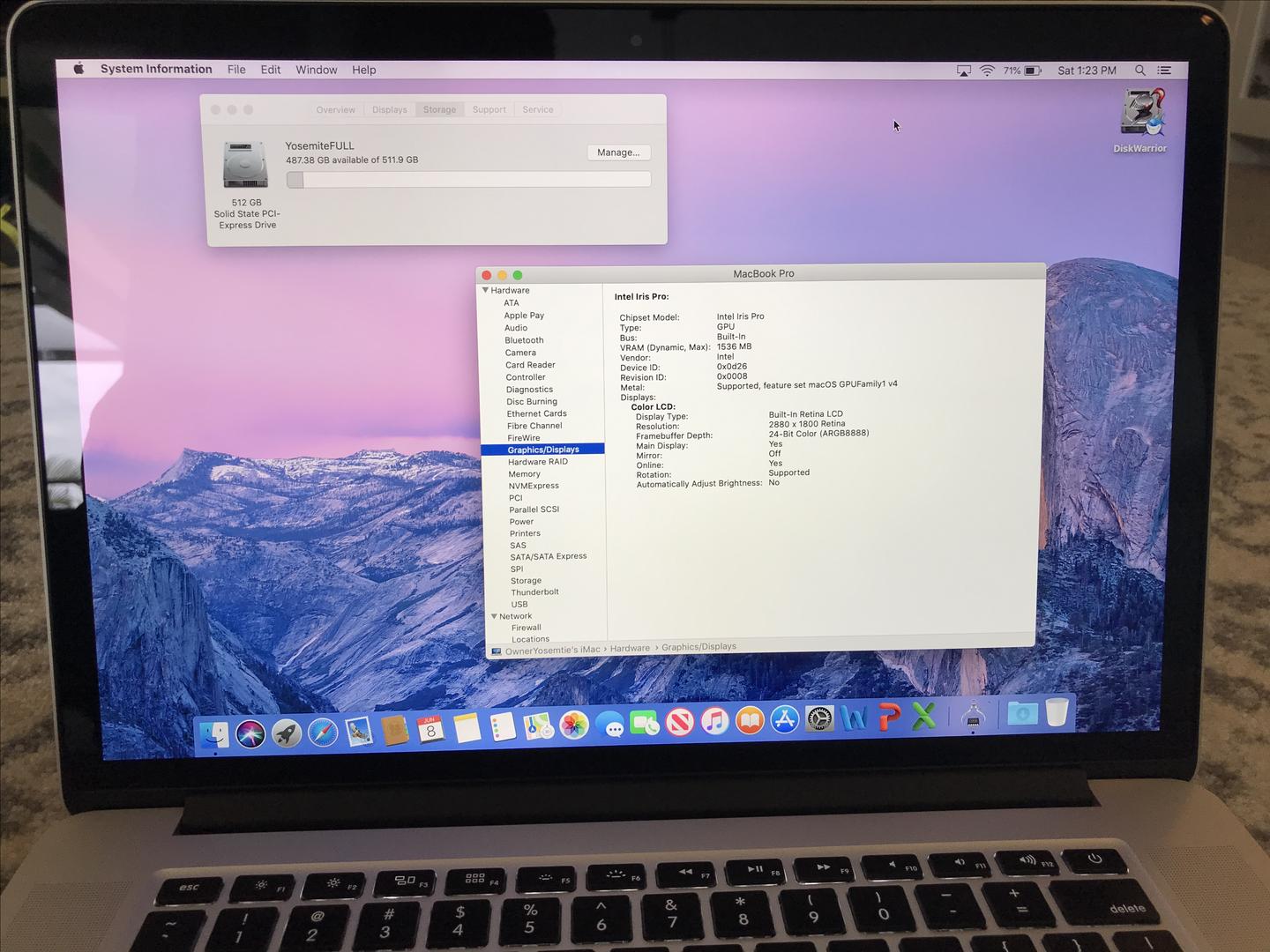The height and width of the screenshot is (952, 1270).
Task: Open Notes app in Dock
Action: tap(467, 728)
